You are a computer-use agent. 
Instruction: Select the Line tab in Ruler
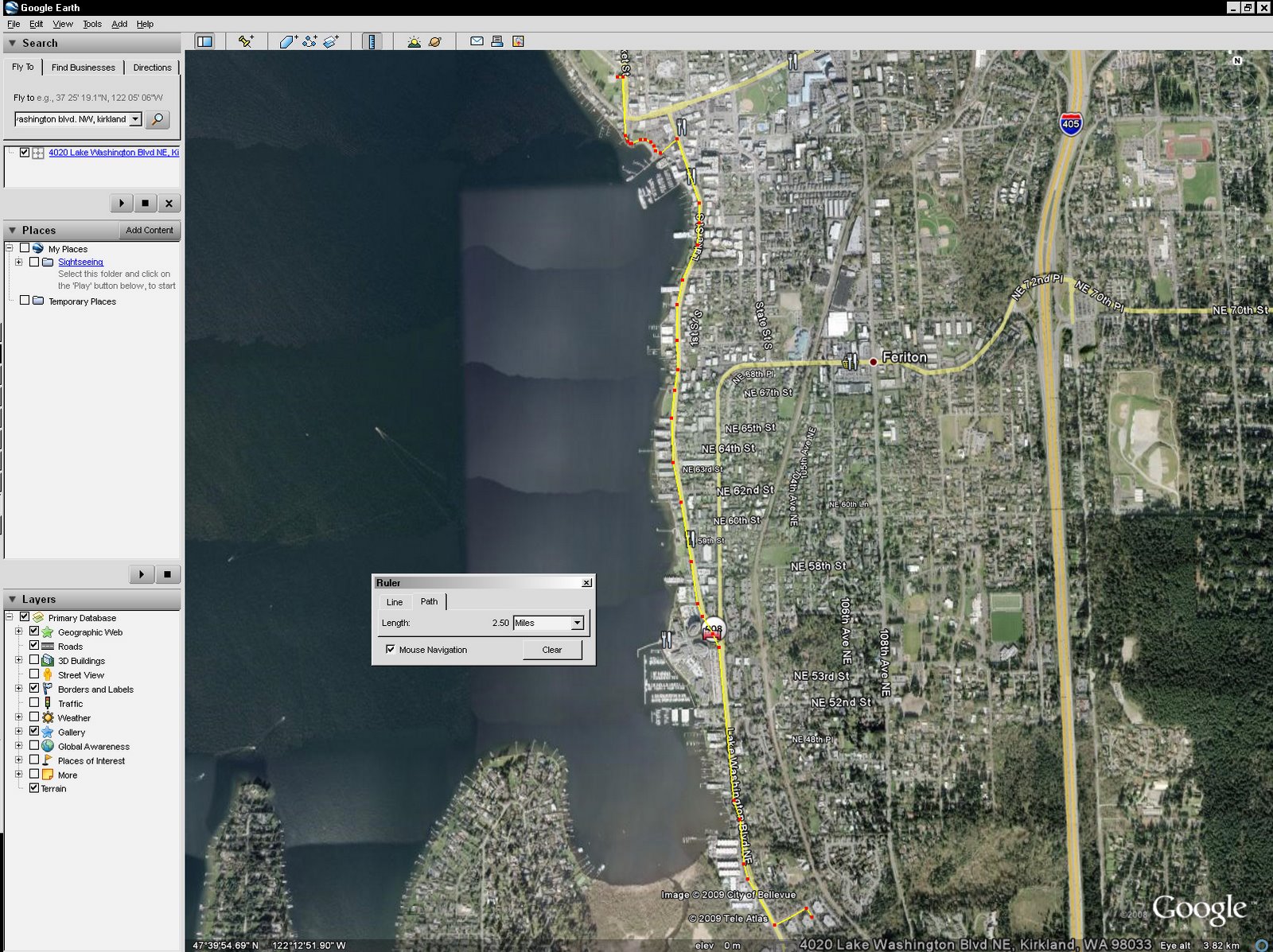click(x=395, y=602)
